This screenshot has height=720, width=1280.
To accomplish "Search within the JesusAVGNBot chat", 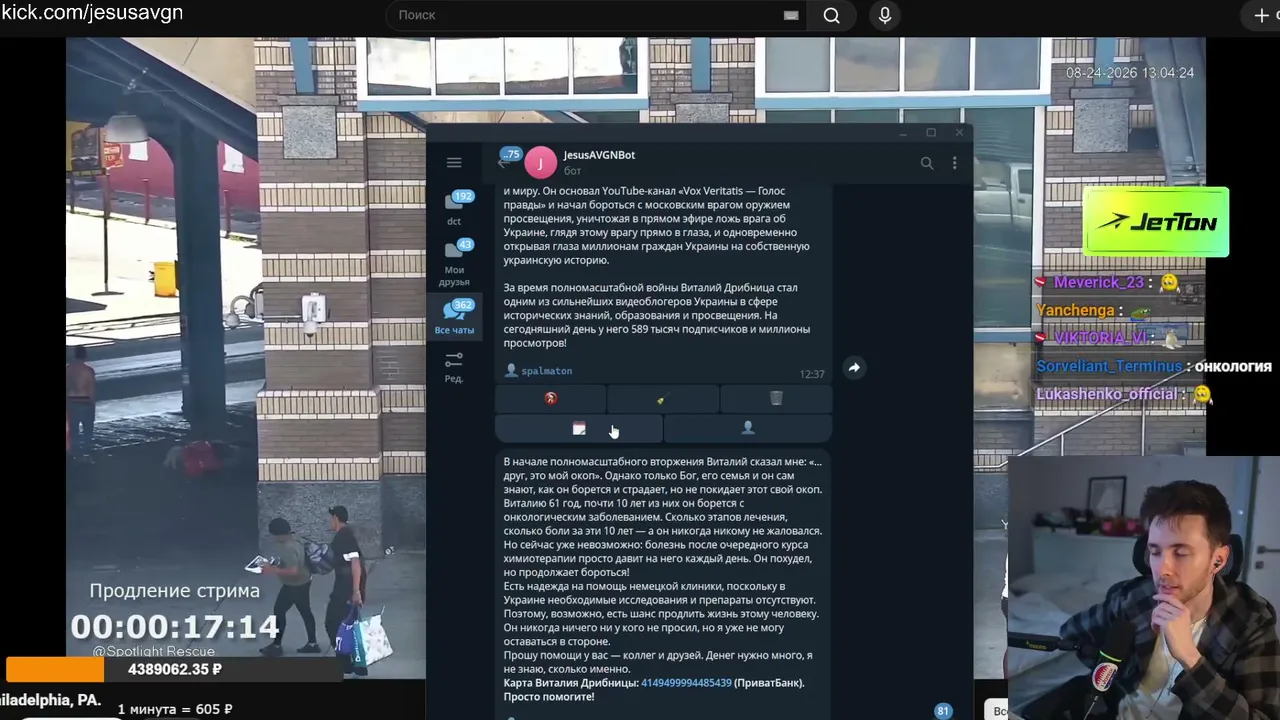I will click(927, 163).
